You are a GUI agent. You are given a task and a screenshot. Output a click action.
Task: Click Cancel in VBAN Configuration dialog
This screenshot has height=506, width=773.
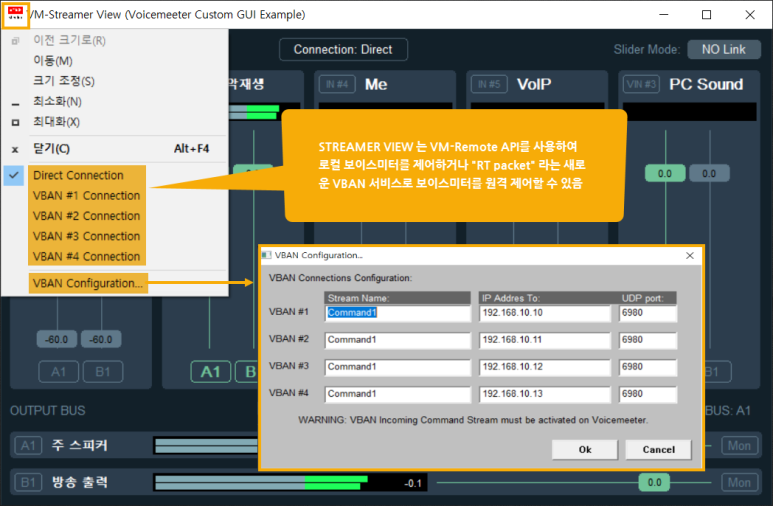659,450
